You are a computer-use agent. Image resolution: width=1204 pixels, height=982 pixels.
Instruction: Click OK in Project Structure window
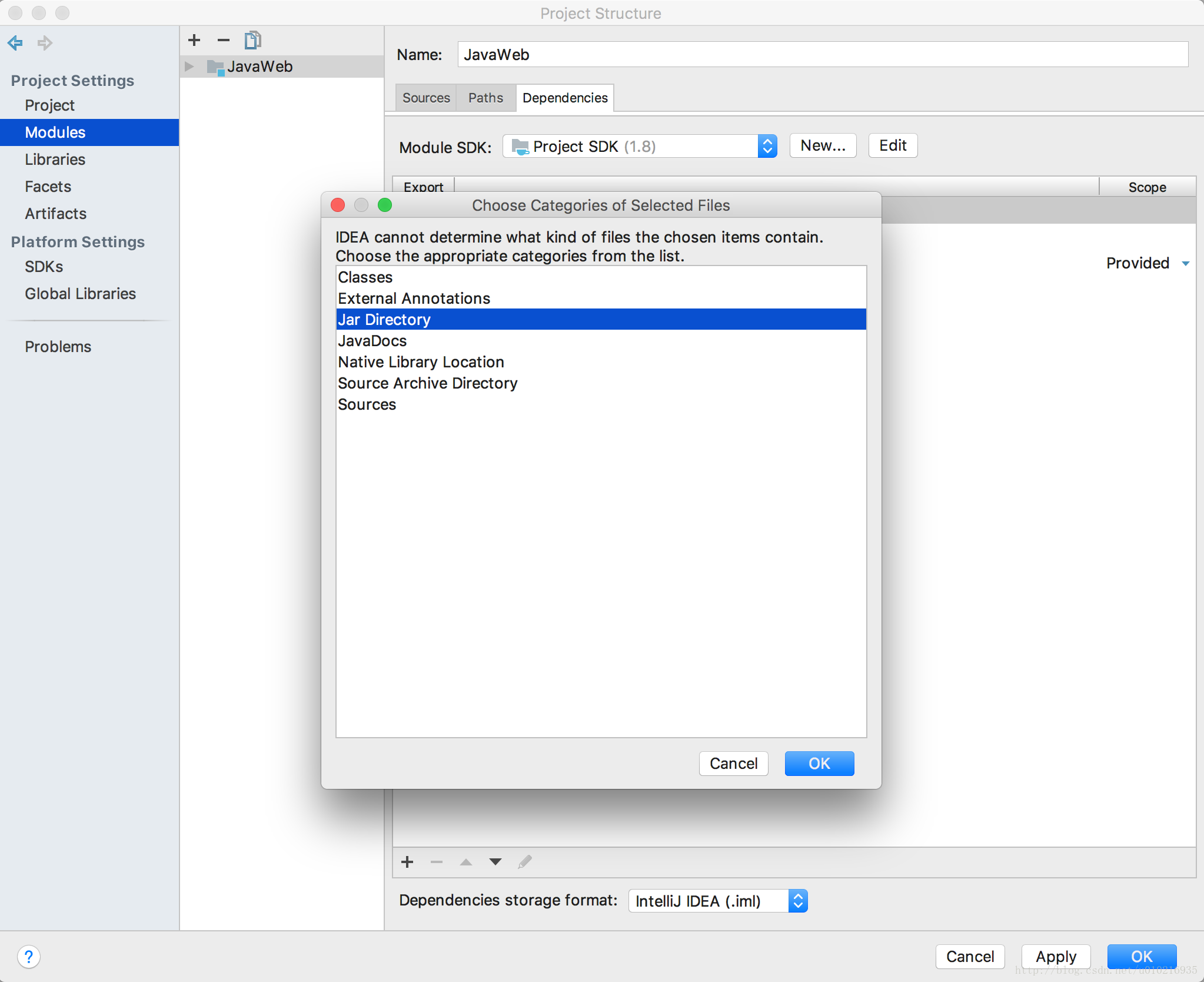[1142, 957]
